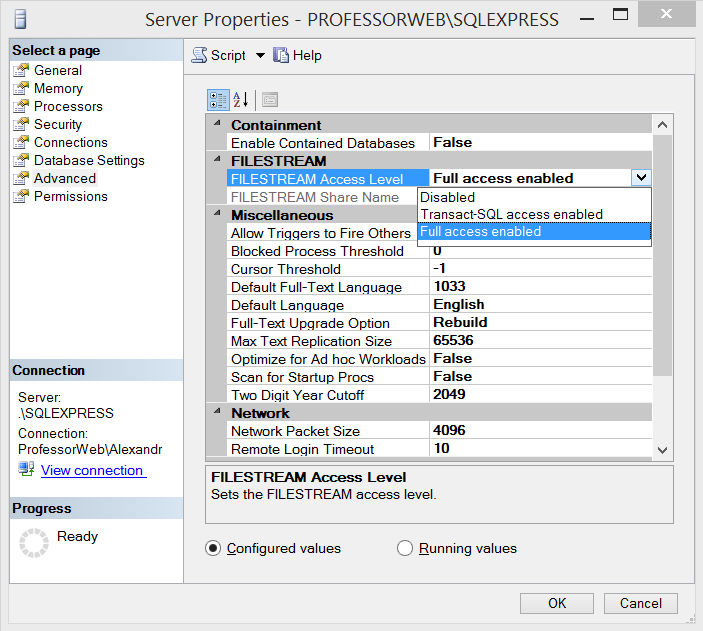Collapse the Network category
This screenshot has width=703, height=631.
[x=217, y=411]
